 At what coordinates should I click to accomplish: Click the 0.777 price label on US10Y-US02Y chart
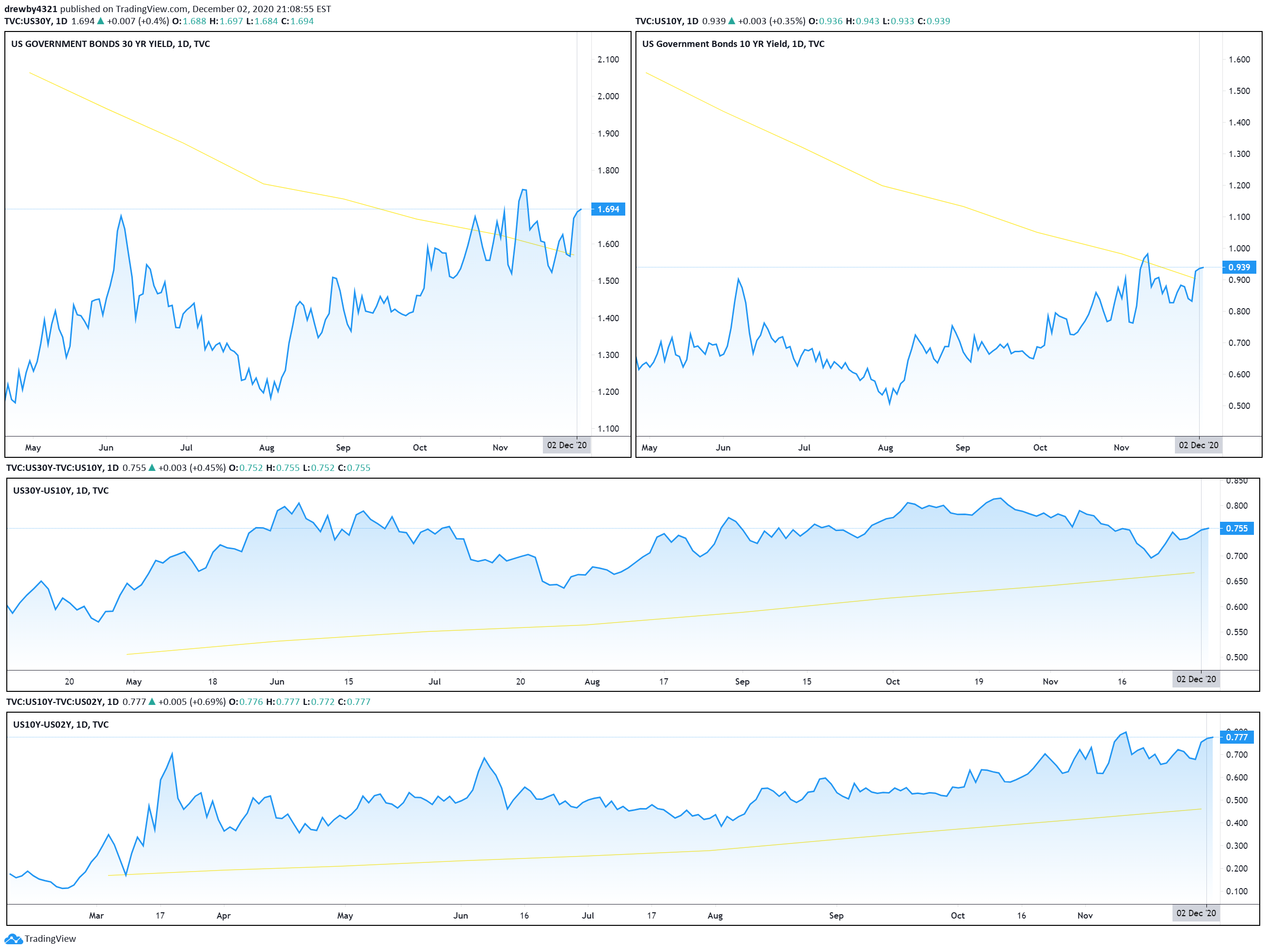[x=1236, y=737]
